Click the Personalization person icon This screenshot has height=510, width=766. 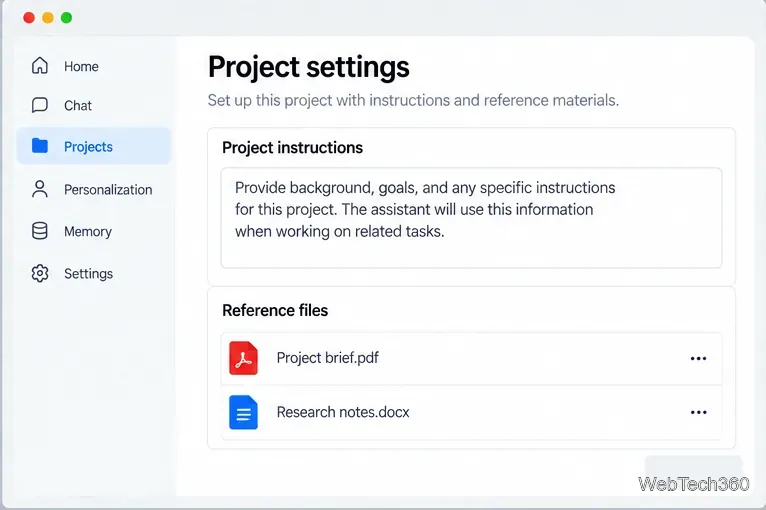click(40, 189)
